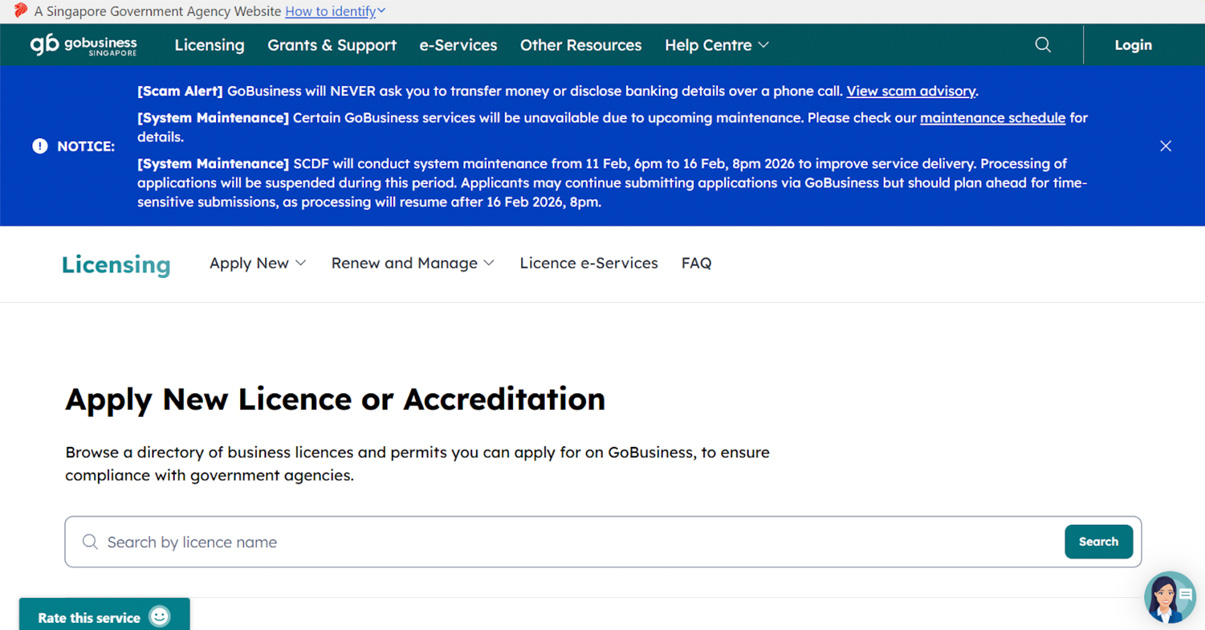Viewport: 1205px width, 630px height.
Task: Click the Login button
Action: click(x=1133, y=44)
